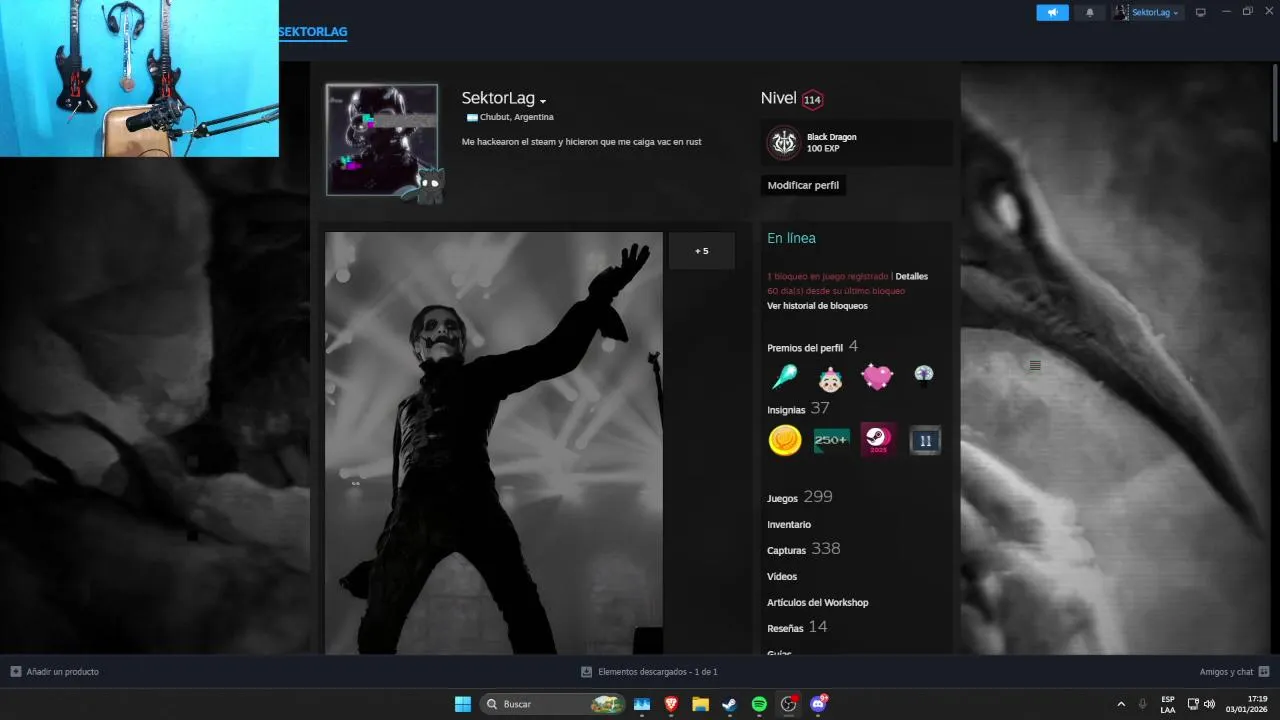Viewport: 1280px width, 720px height.
Task: Open Discord from the taskbar
Action: 818,704
